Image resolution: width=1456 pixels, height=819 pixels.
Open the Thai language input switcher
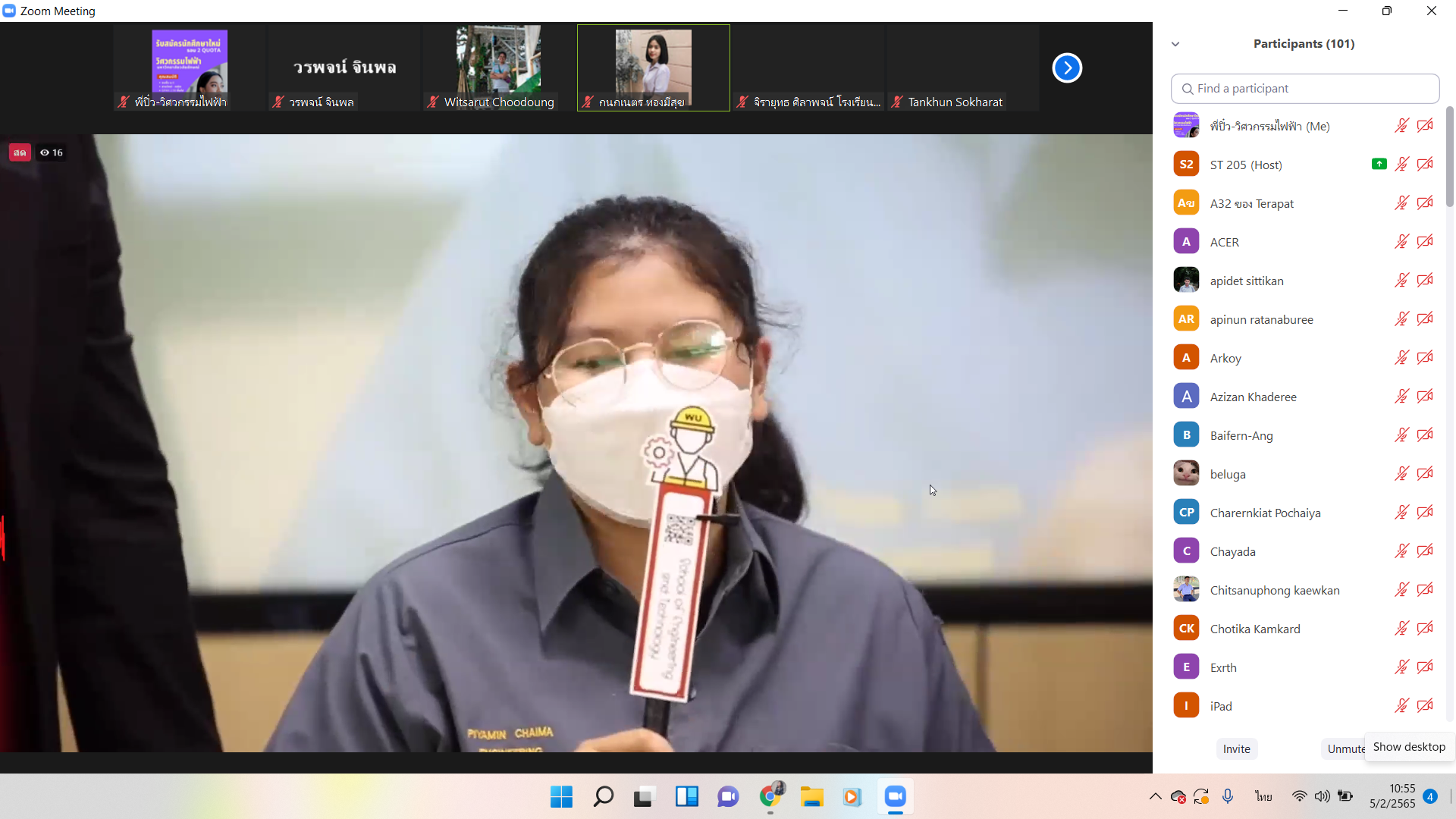click(1263, 796)
